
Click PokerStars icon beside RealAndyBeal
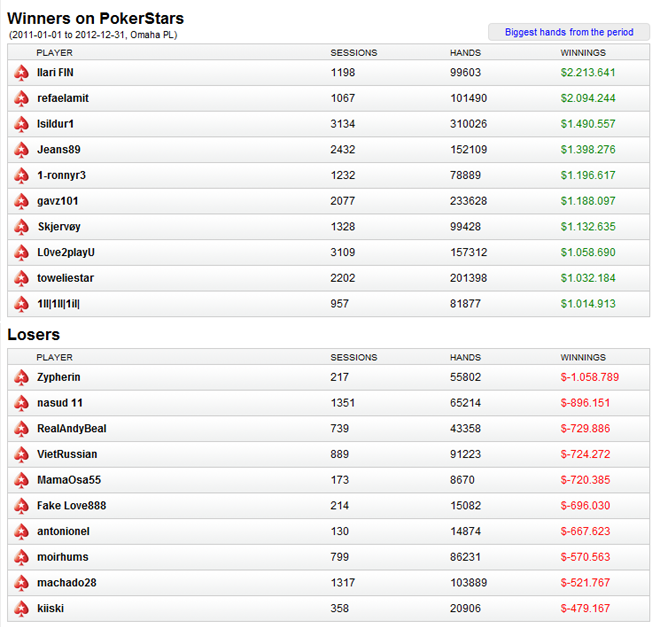point(21,429)
